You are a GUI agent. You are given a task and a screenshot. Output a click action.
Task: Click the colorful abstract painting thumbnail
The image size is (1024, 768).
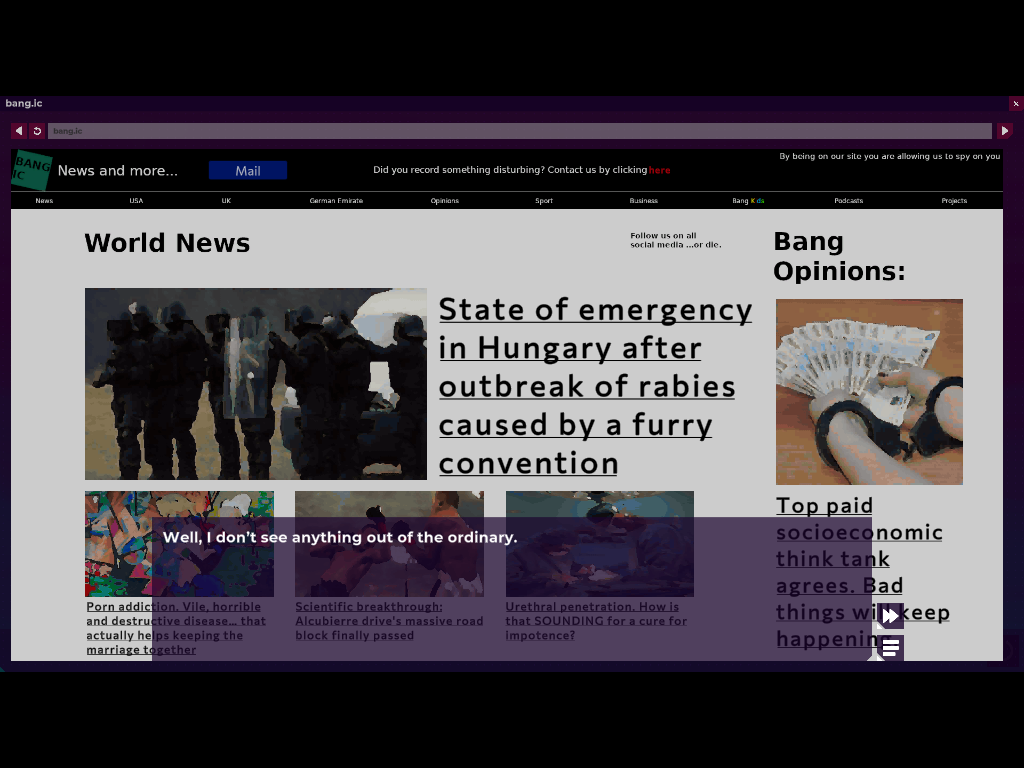tap(180, 543)
